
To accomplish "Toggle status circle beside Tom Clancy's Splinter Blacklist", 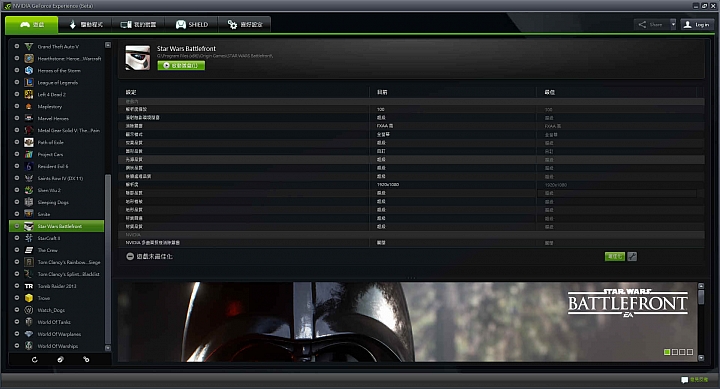I will point(17,274).
